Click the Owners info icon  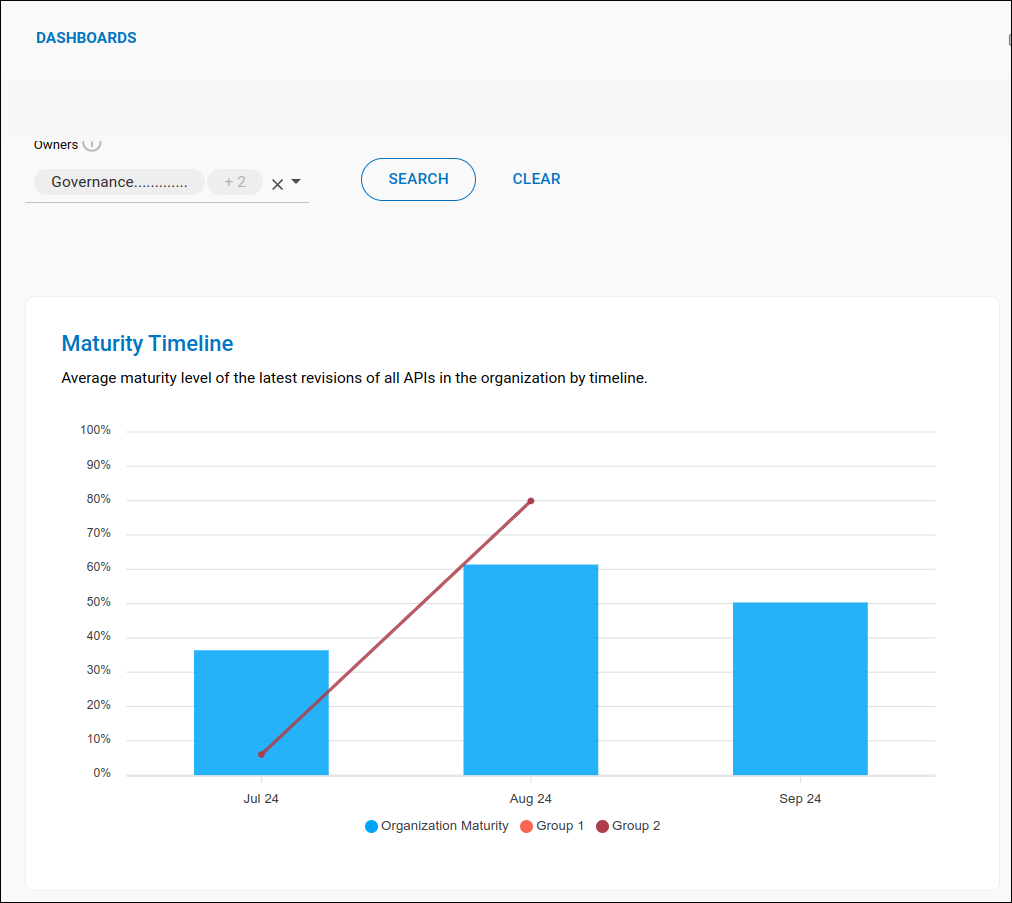[x=92, y=144]
